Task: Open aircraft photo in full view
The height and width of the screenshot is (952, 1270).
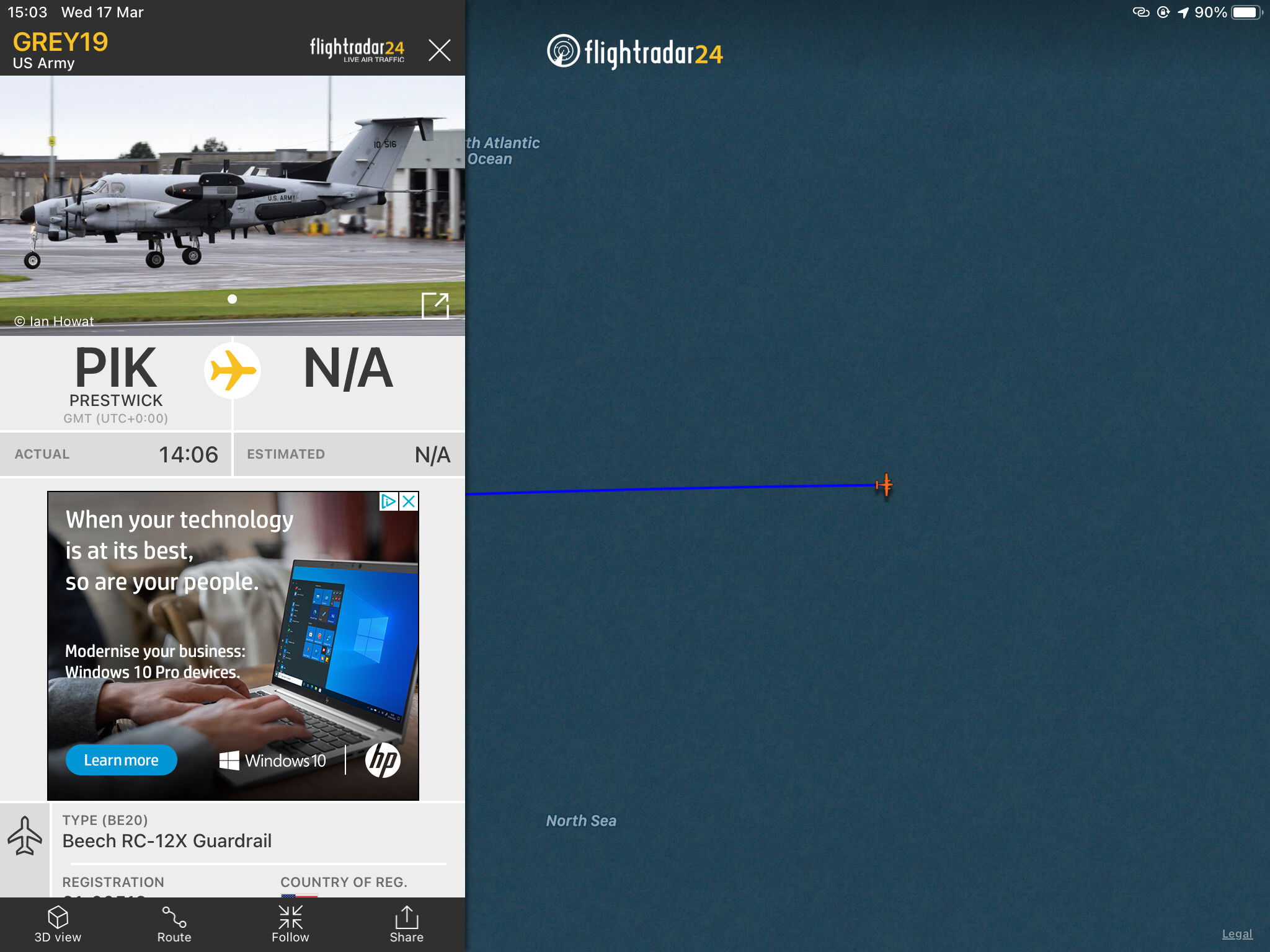Action: click(x=435, y=306)
